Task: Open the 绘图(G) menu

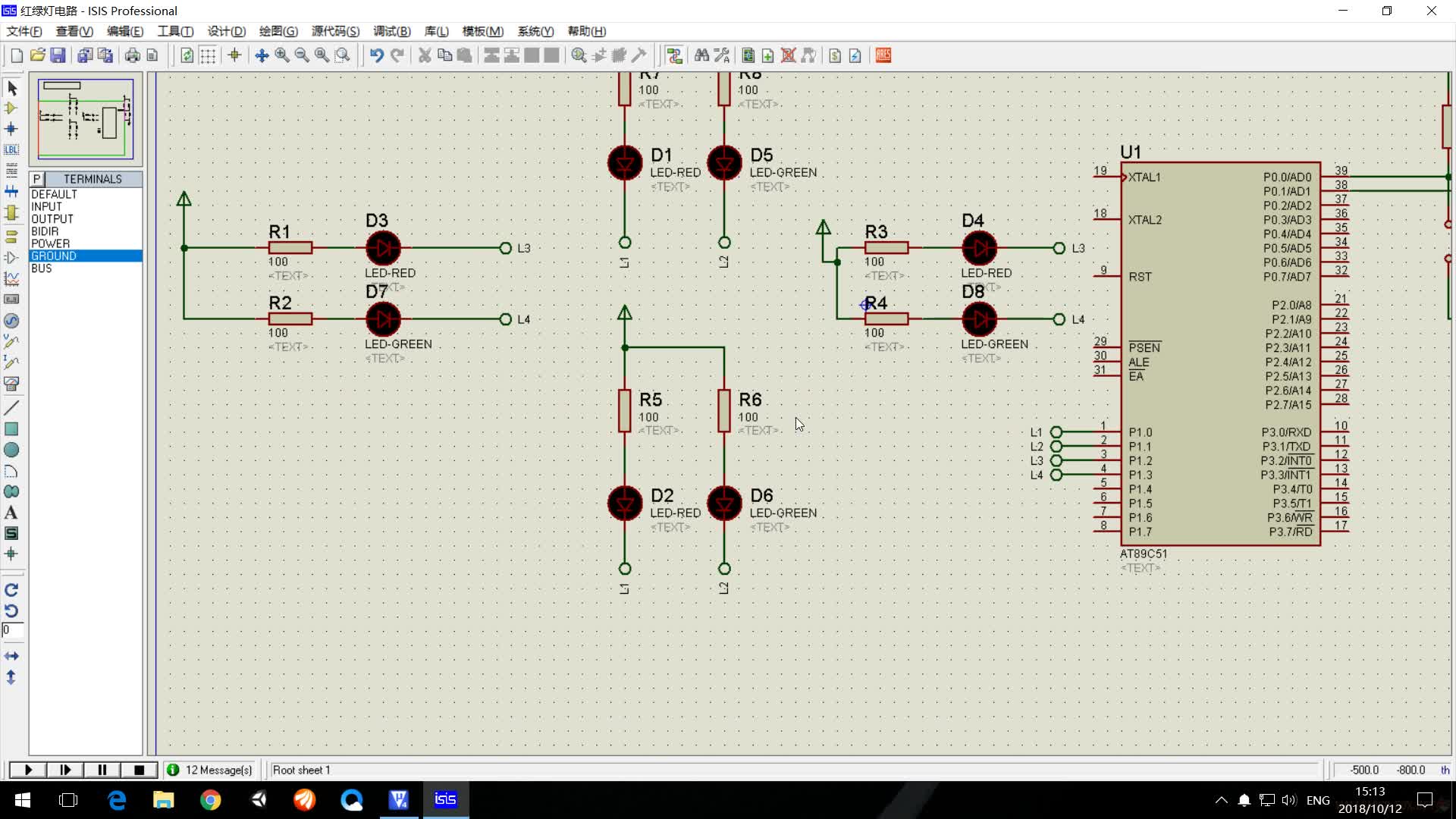Action: point(278,31)
